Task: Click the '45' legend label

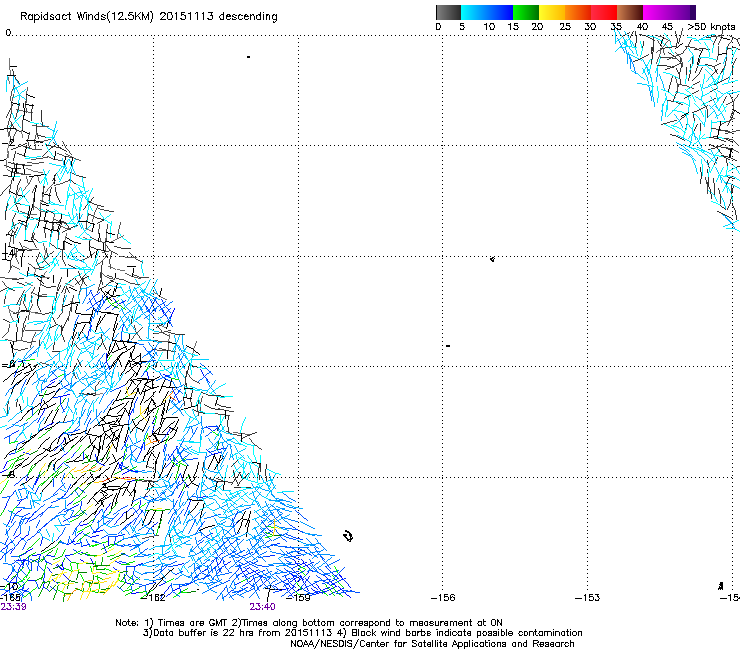Action: click(x=667, y=27)
